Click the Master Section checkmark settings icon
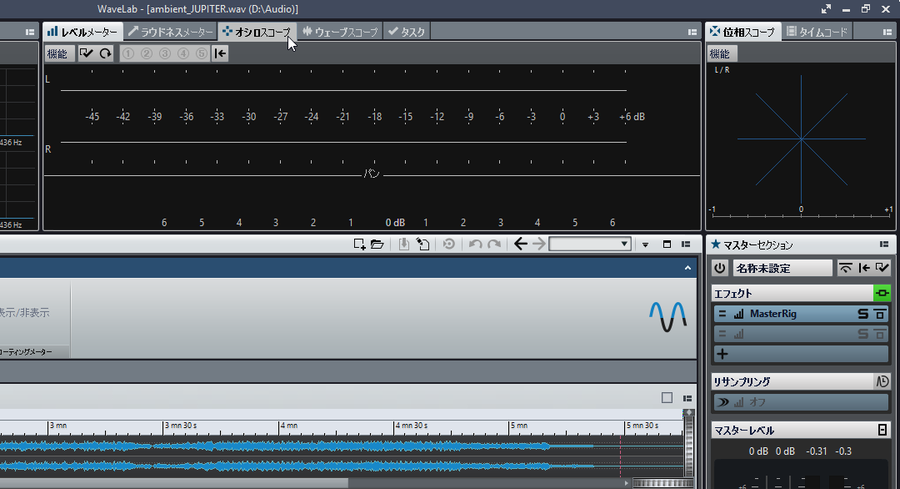 tap(882, 268)
